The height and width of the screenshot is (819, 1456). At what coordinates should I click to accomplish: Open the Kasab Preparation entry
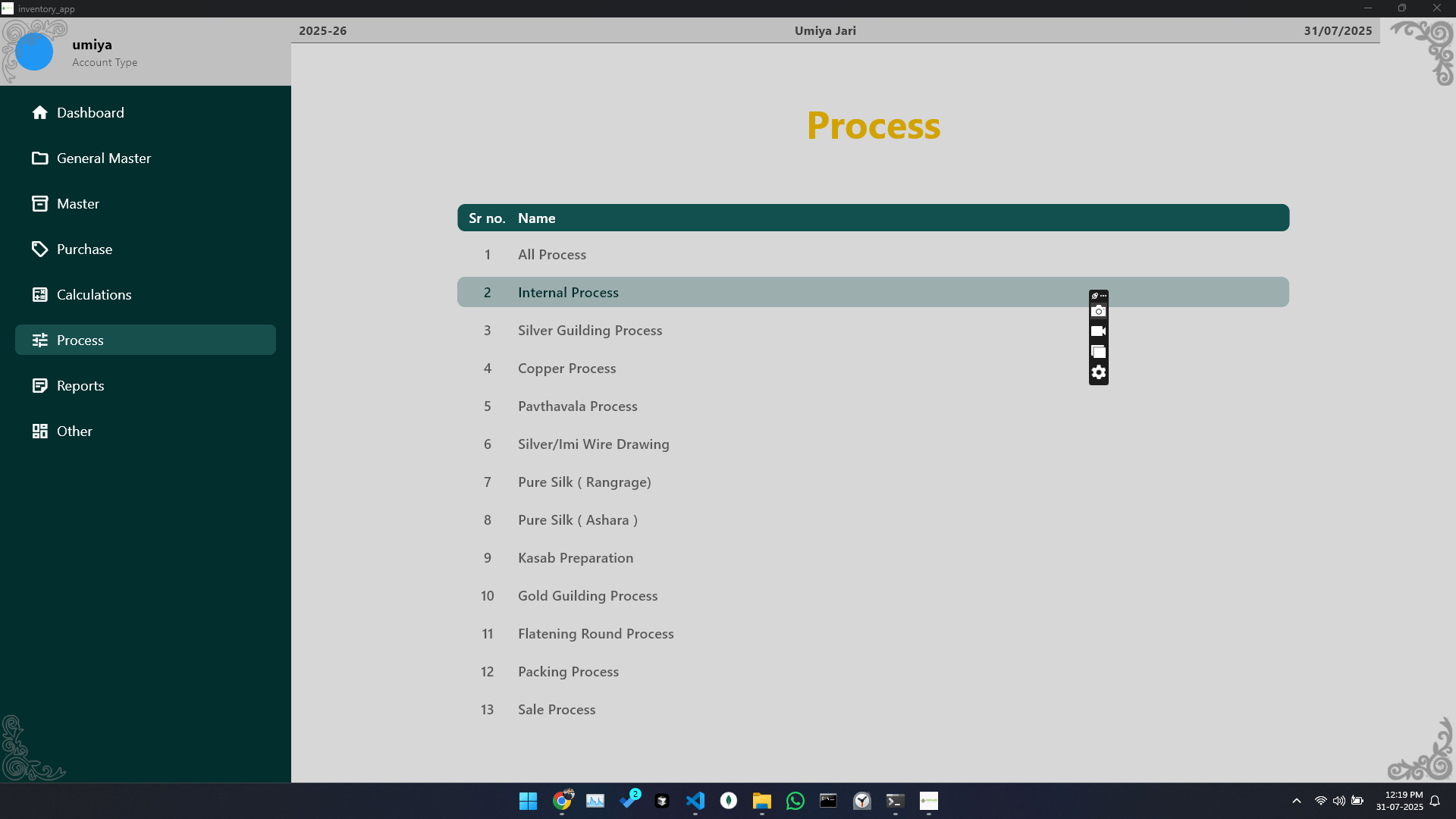pos(576,558)
